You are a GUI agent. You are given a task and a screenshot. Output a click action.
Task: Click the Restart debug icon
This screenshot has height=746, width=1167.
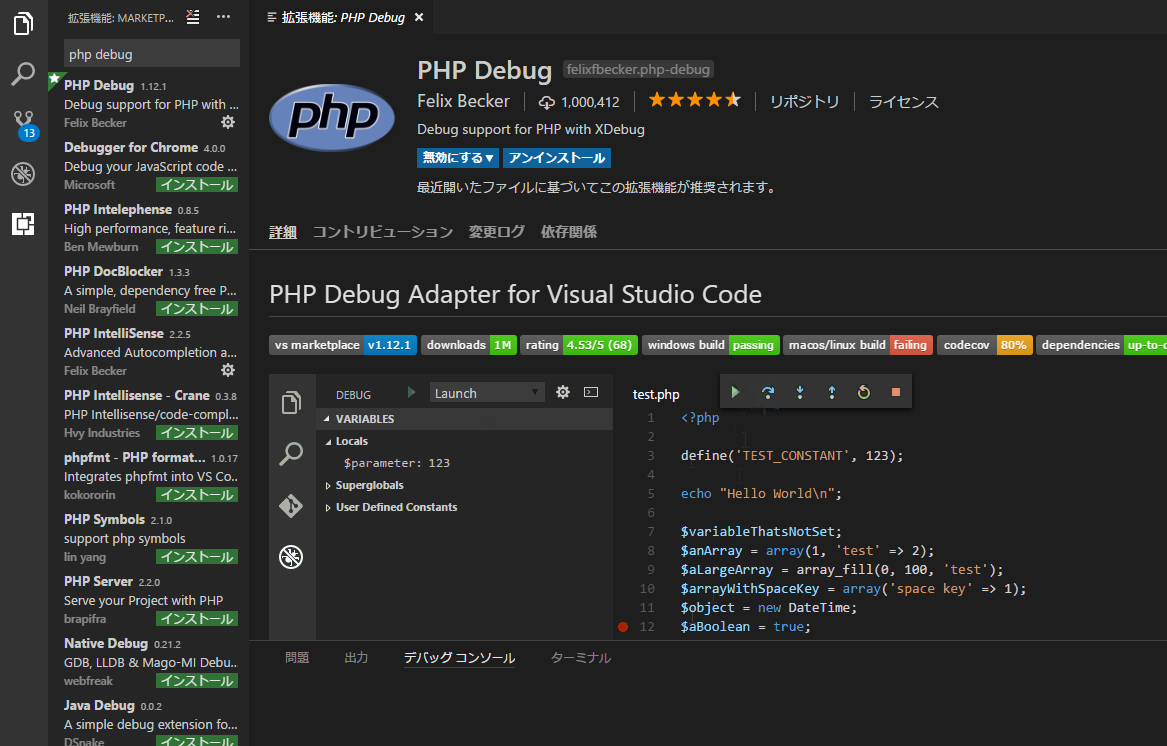[864, 392]
